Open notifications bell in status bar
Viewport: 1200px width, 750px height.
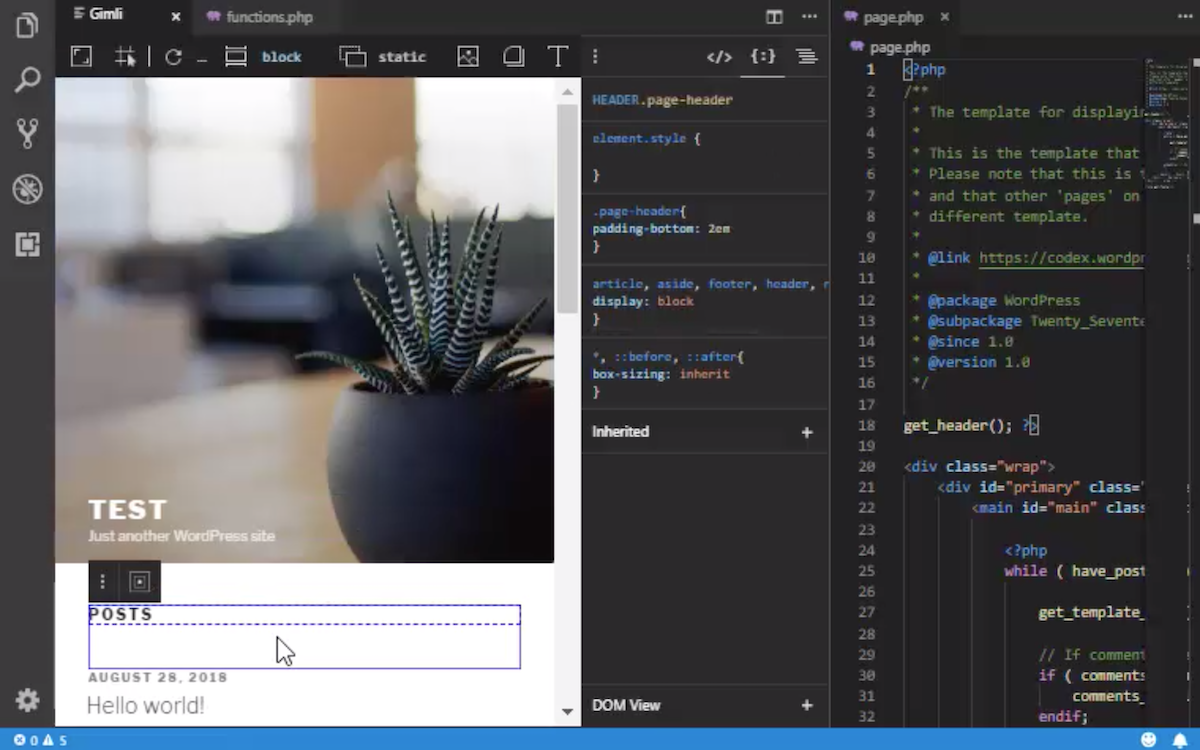1179,740
